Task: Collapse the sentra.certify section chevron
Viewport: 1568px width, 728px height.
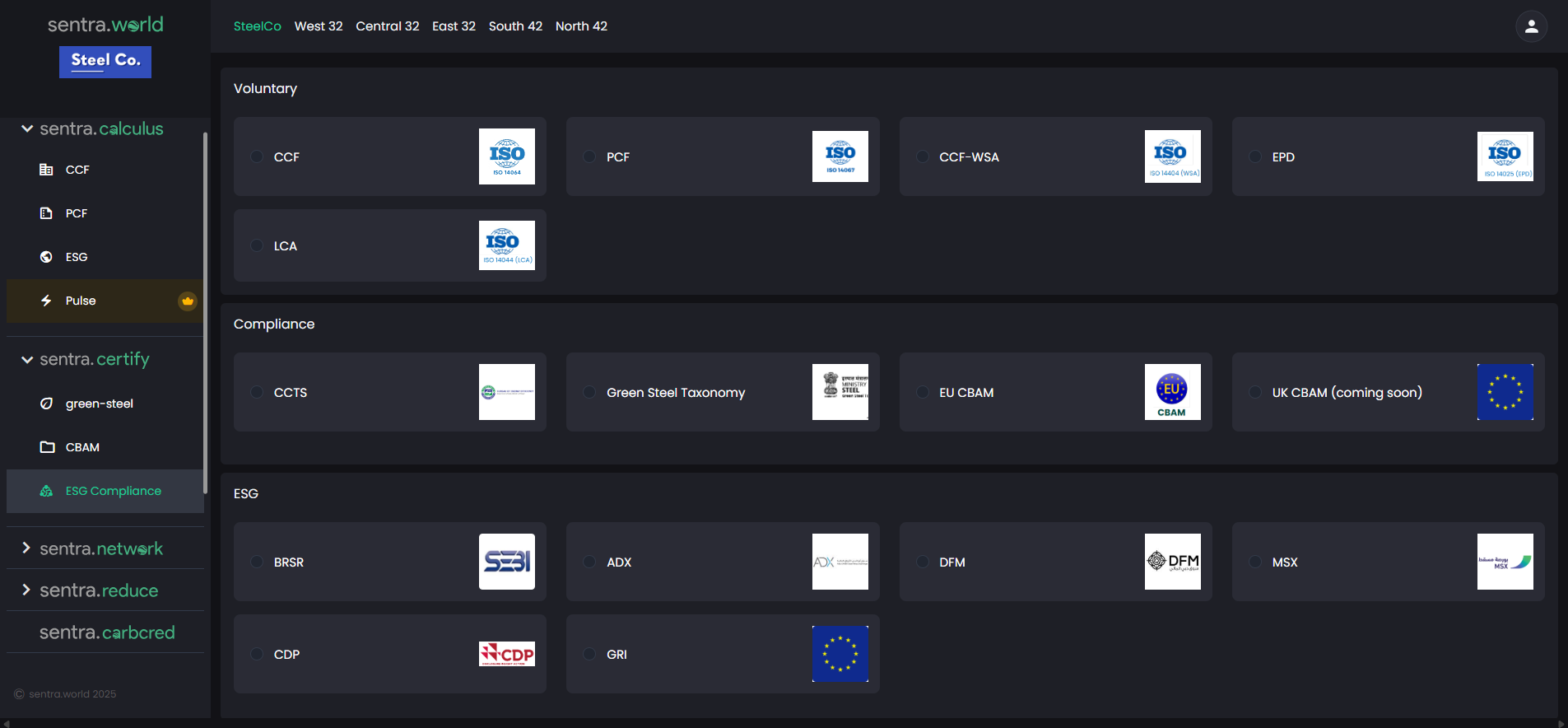Action: (27, 359)
